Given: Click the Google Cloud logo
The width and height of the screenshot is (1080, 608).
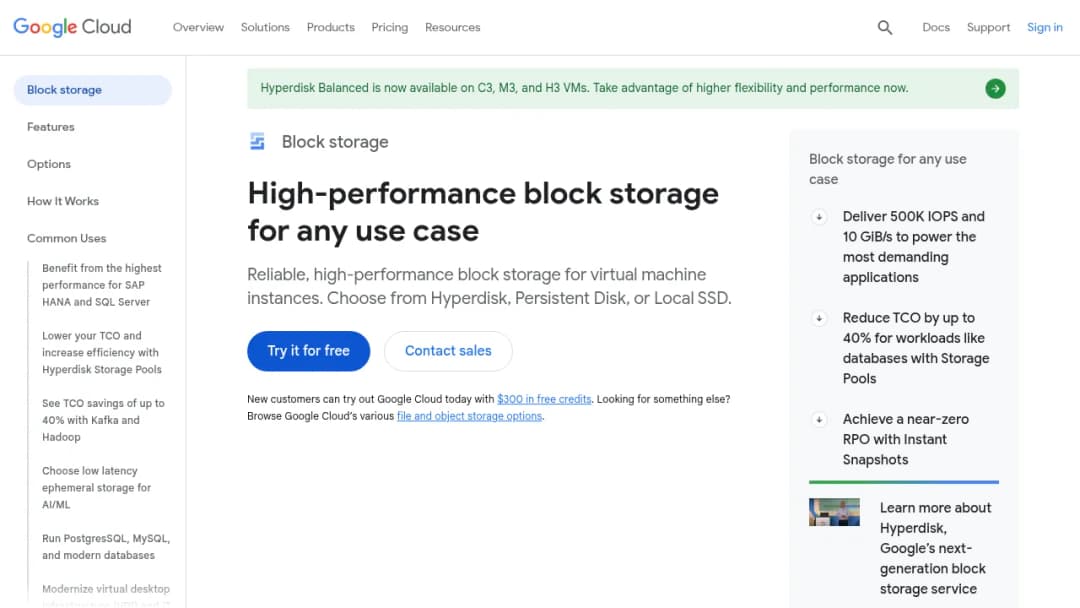Looking at the screenshot, I should 72,27.
